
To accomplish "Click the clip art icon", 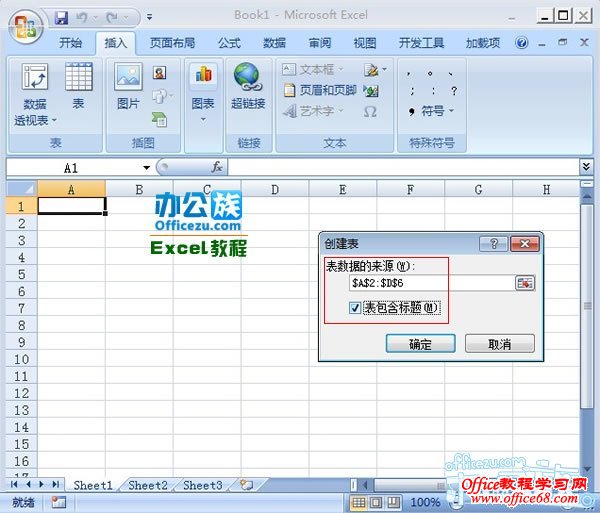I will [x=160, y=72].
